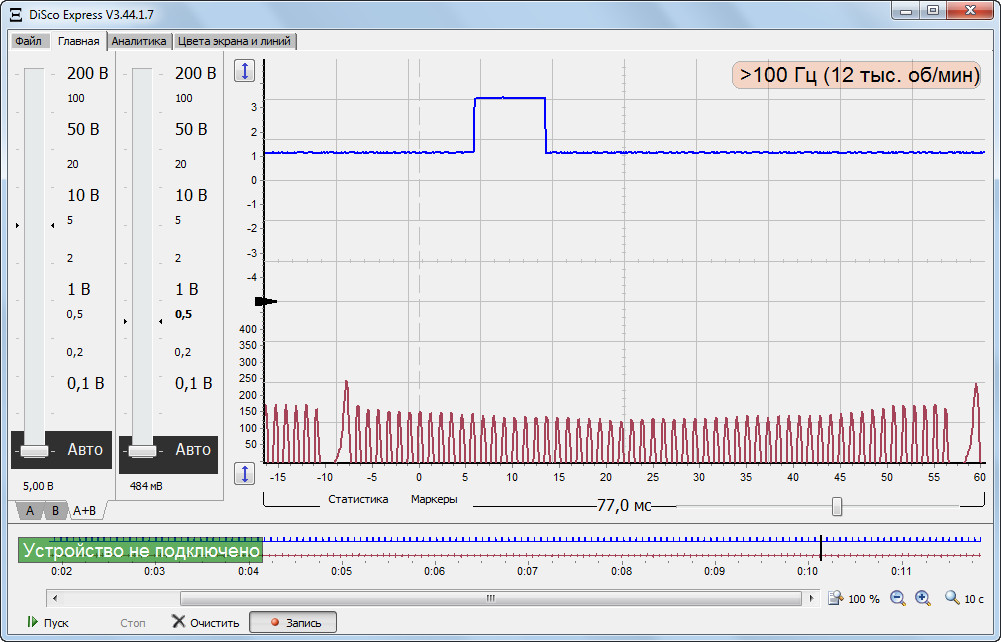
Task: Click the 484 мВ value under second channel
Action: point(146,486)
